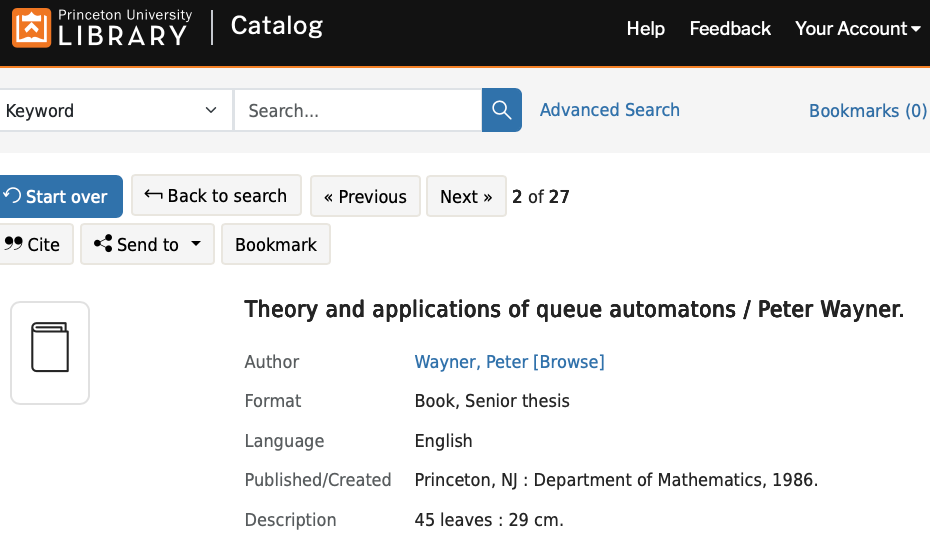Image resolution: width=930 pixels, height=548 pixels.
Task: Focus the Search... input field
Action: coord(358,110)
